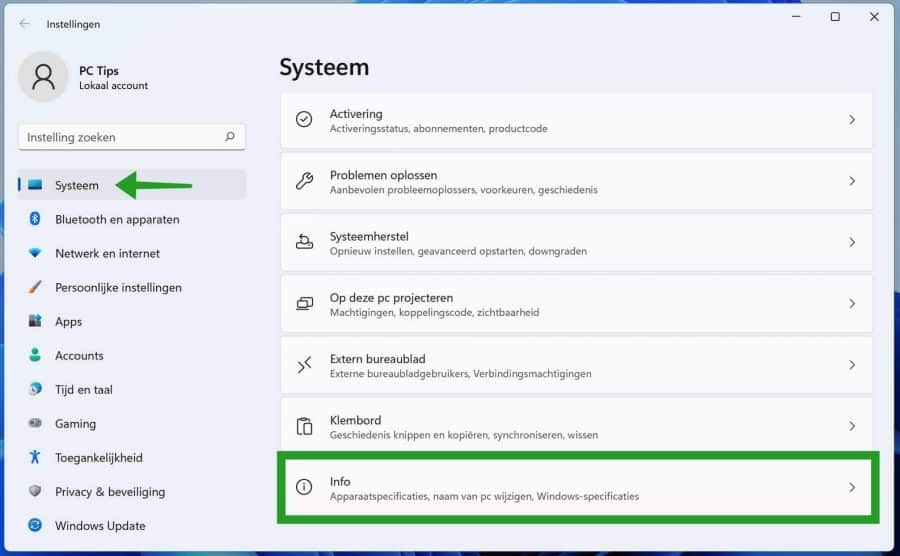Go to Netwerk en internet
This screenshot has height=556, width=900.
(x=131, y=253)
